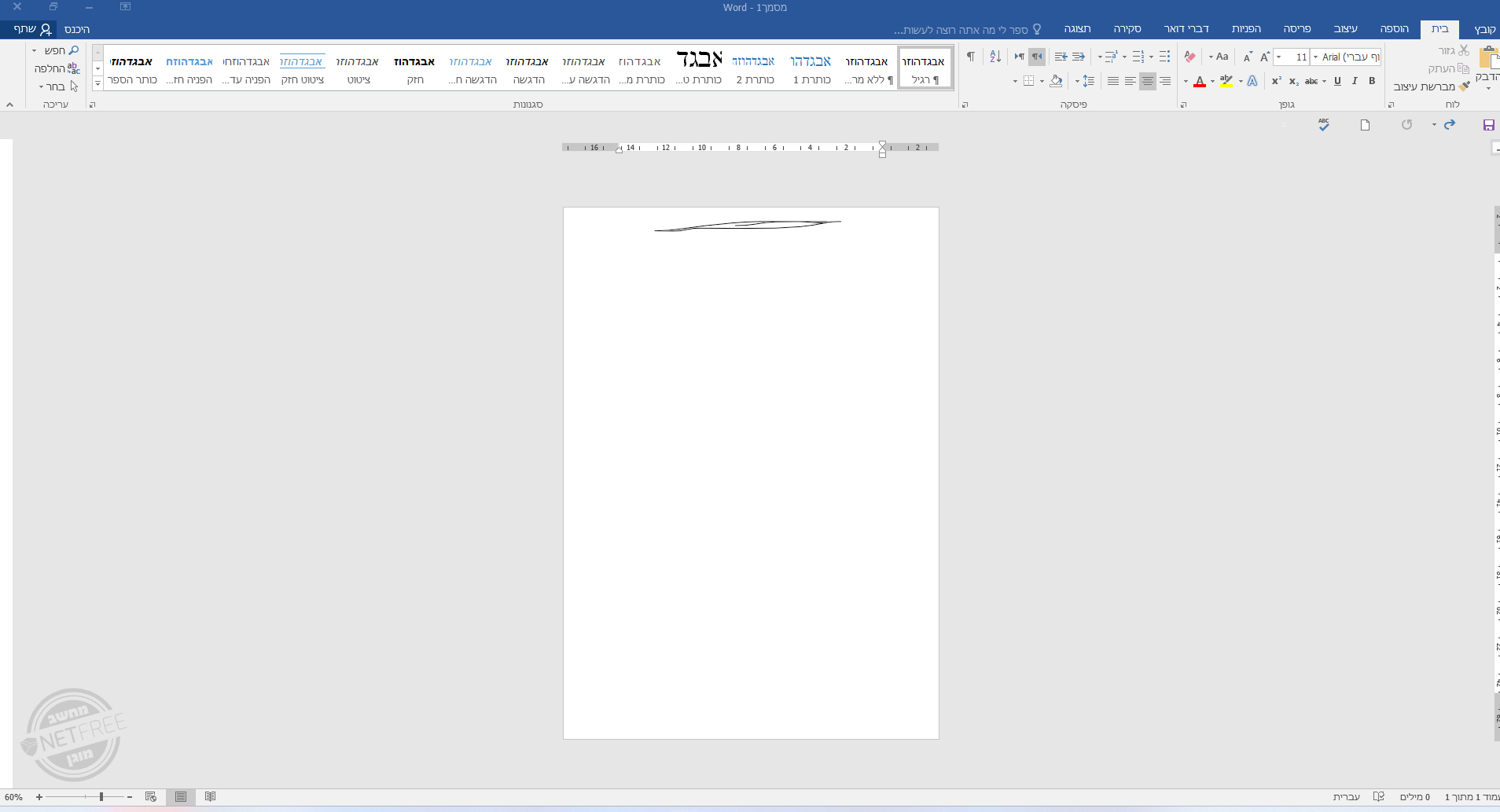Open font color dropdown arrow
The width and height of the screenshot is (1500, 812).
pyautogui.click(x=1186, y=81)
